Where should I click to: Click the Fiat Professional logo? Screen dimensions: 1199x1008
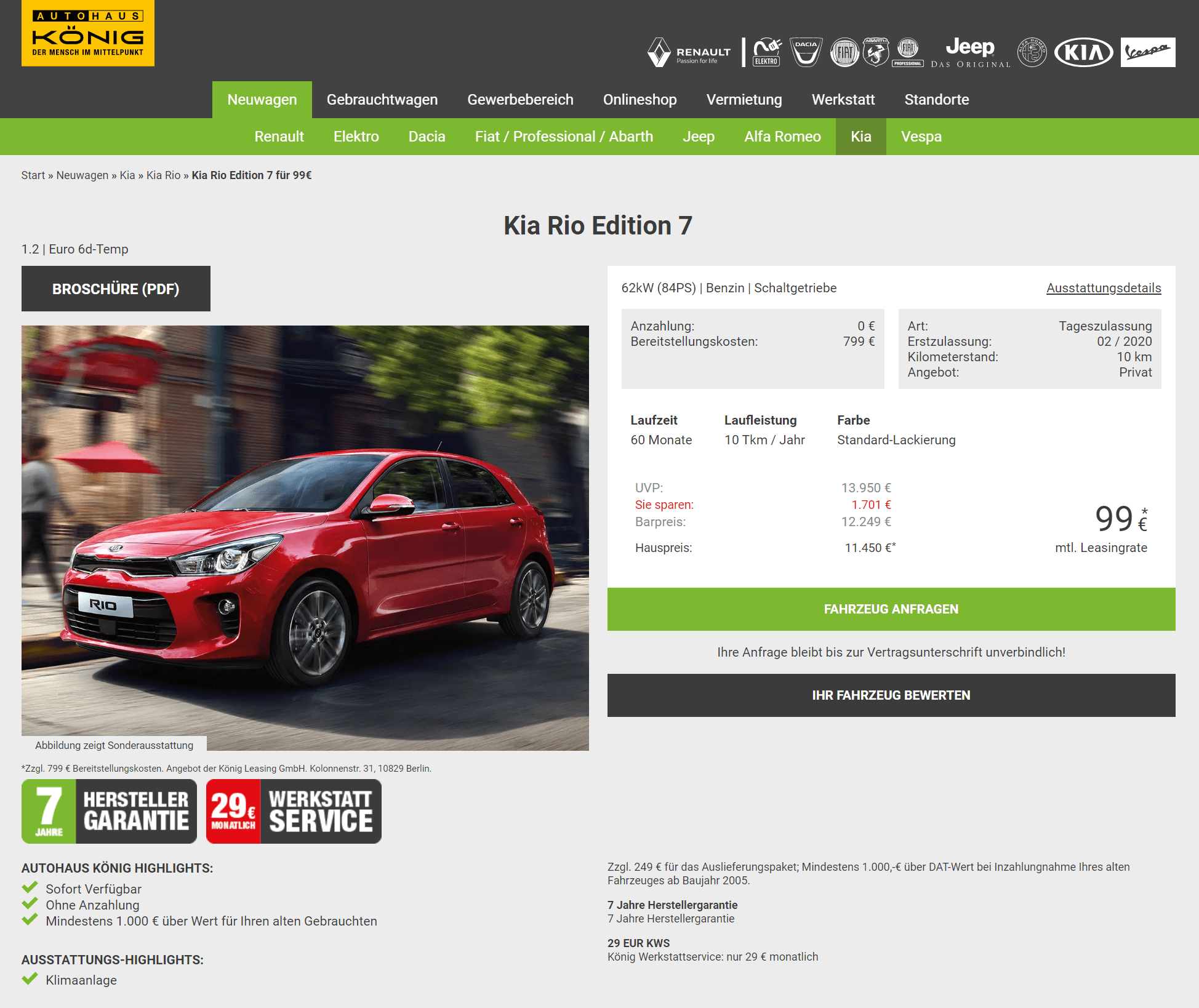908,52
